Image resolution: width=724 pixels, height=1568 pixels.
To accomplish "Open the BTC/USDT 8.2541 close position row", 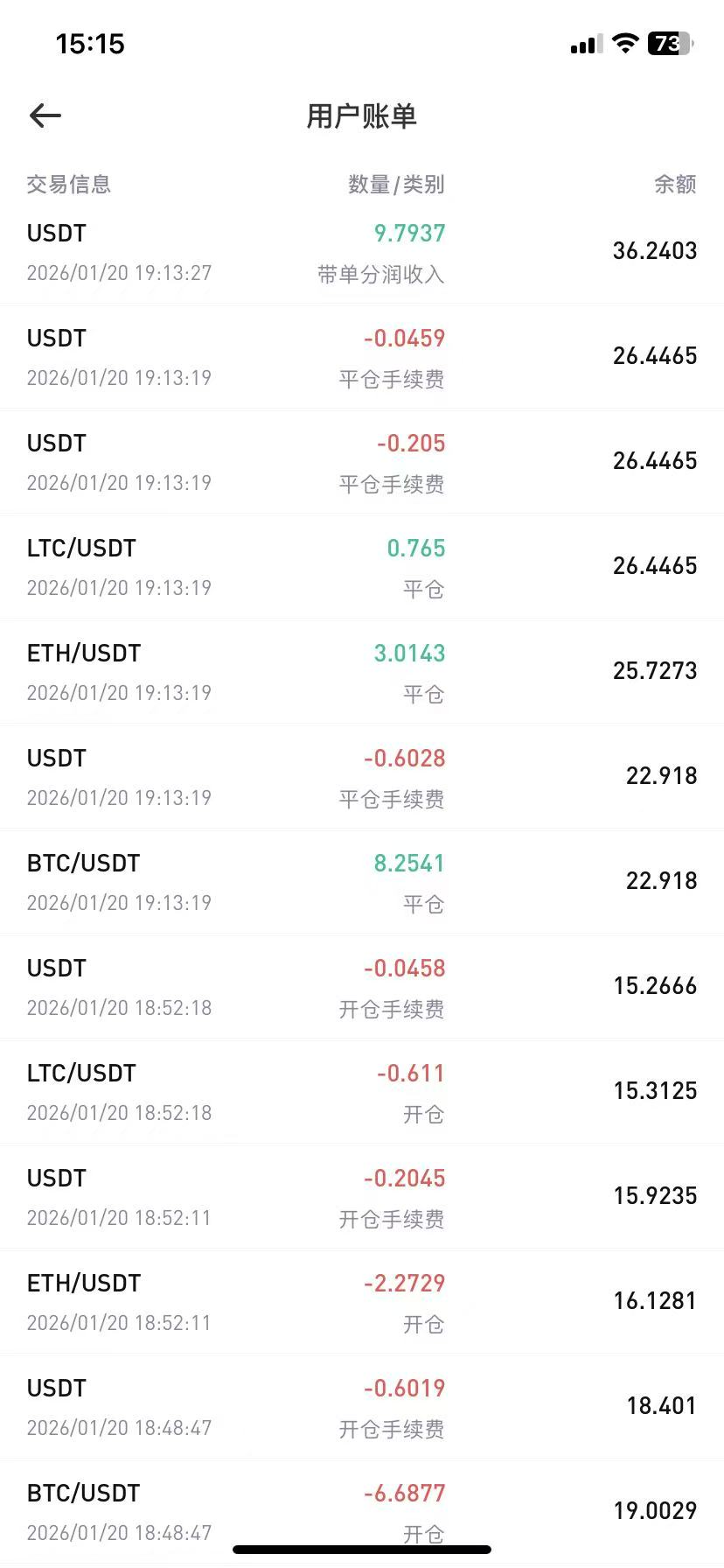I will 362,882.
